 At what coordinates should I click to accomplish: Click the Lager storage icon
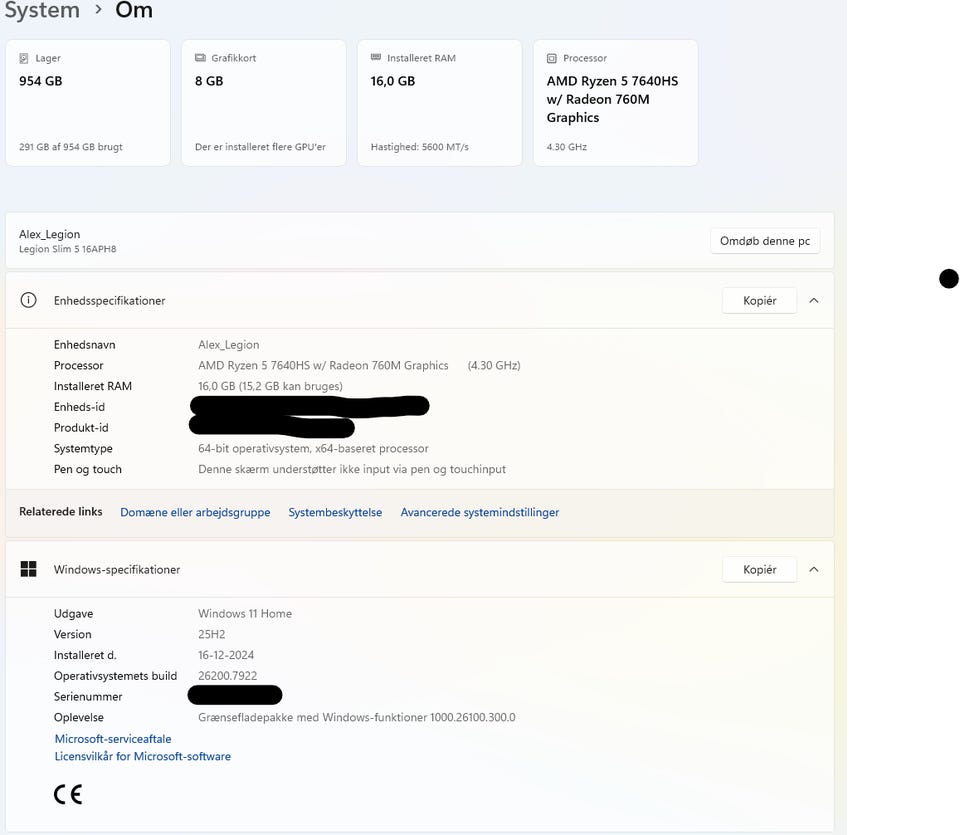point(24,58)
